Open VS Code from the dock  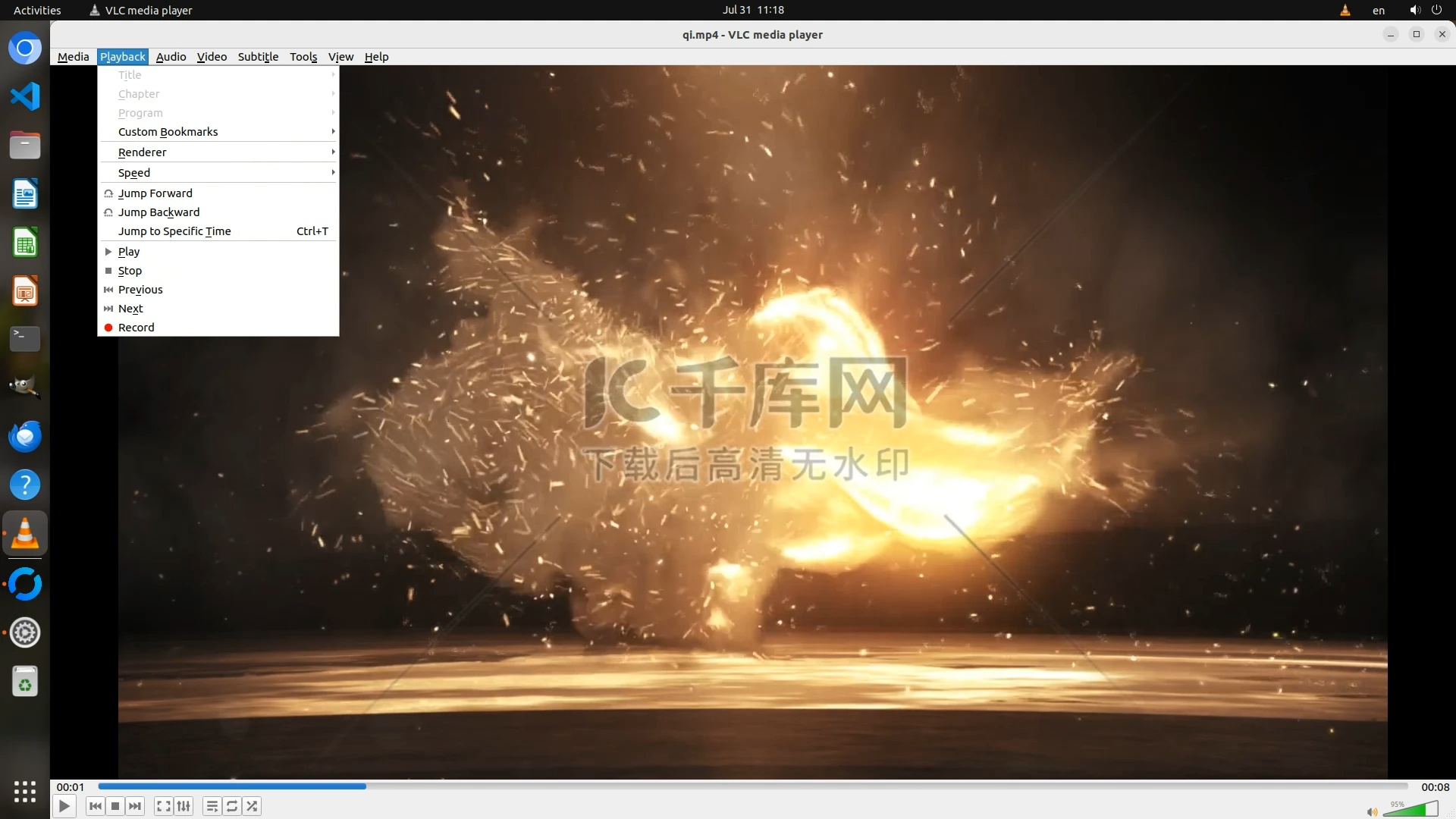tap(25, 96)
